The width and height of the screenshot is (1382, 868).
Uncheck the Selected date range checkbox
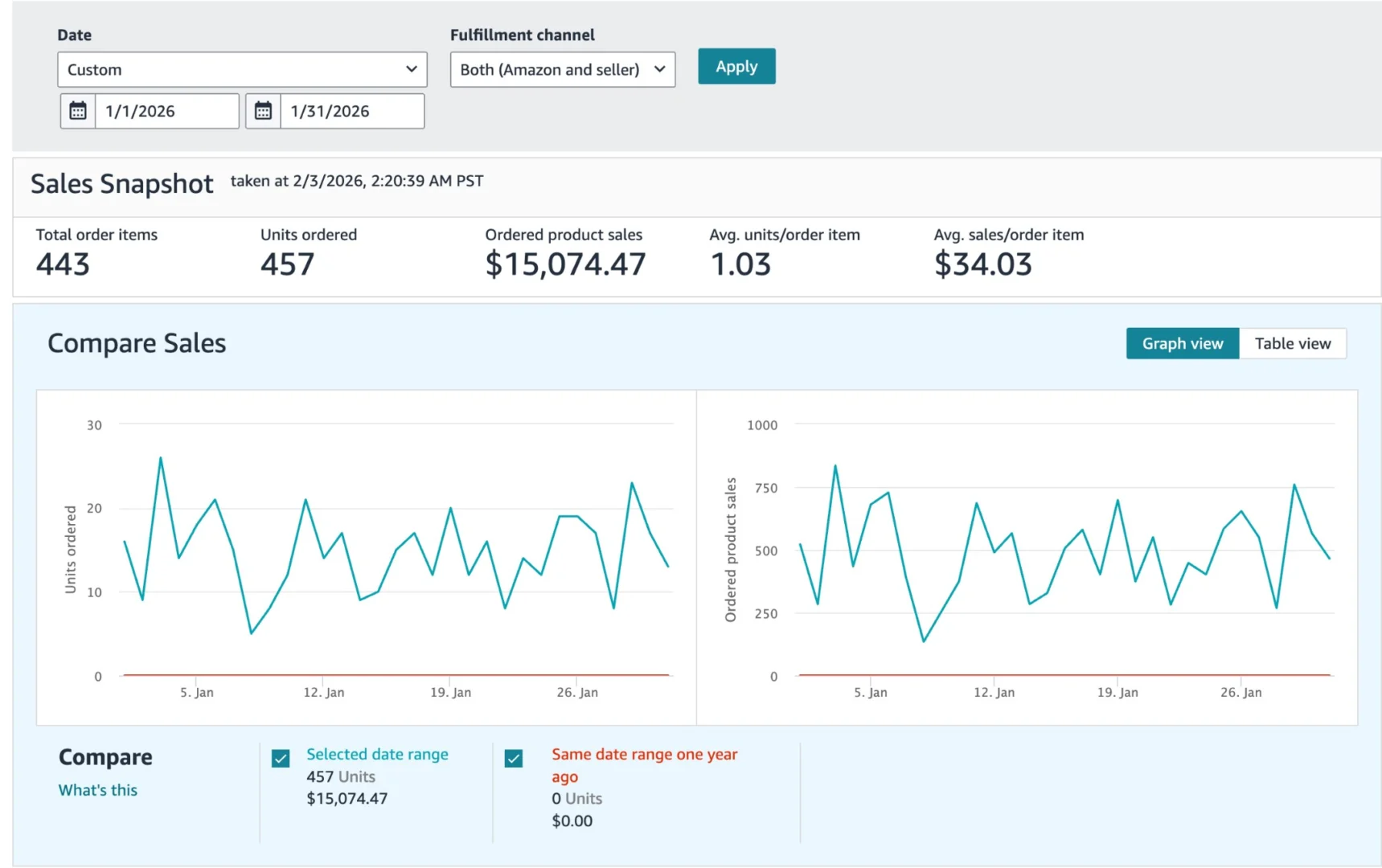pos(281,759)
